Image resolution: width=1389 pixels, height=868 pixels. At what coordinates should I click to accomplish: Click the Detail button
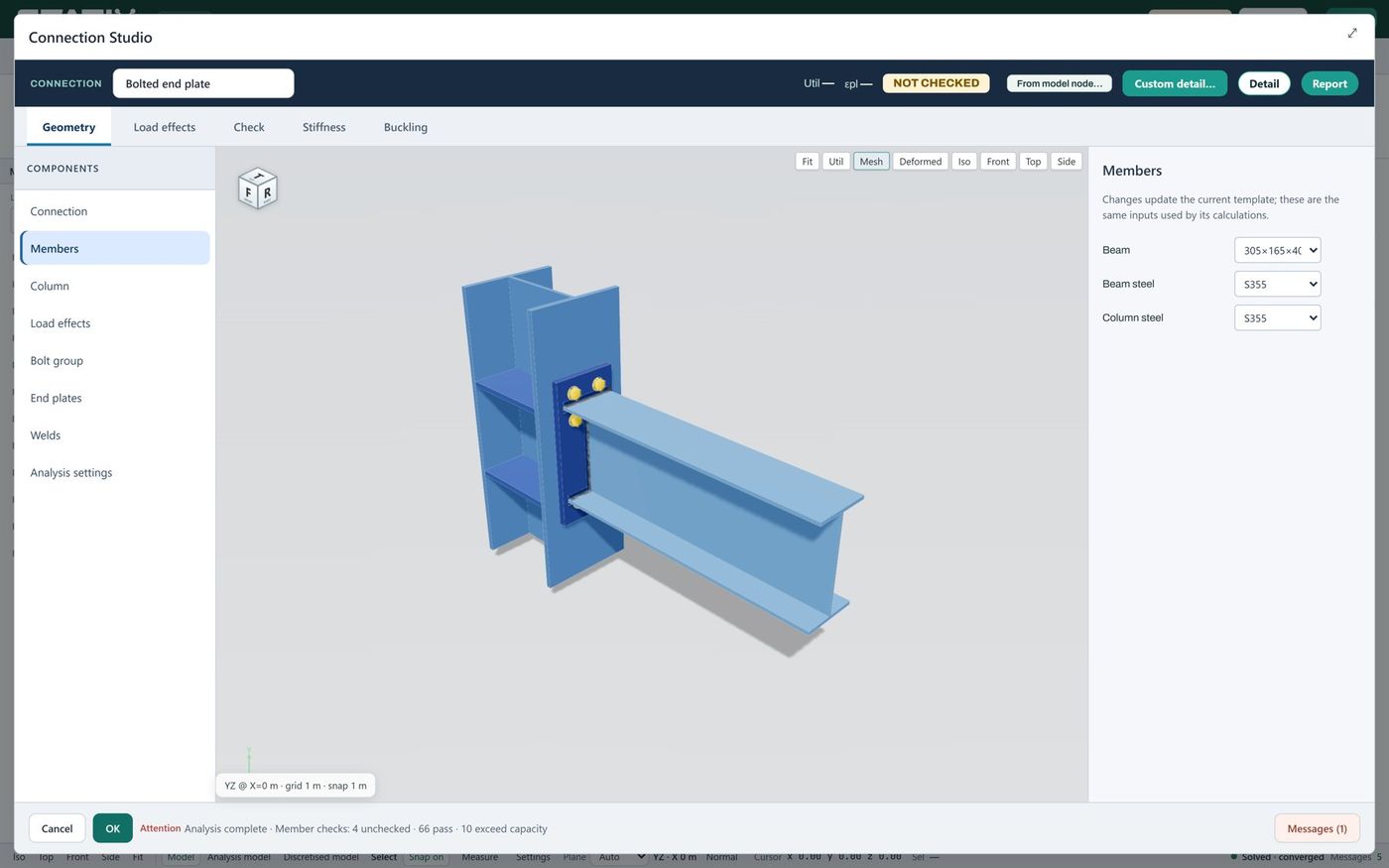tap(1264, 83)
